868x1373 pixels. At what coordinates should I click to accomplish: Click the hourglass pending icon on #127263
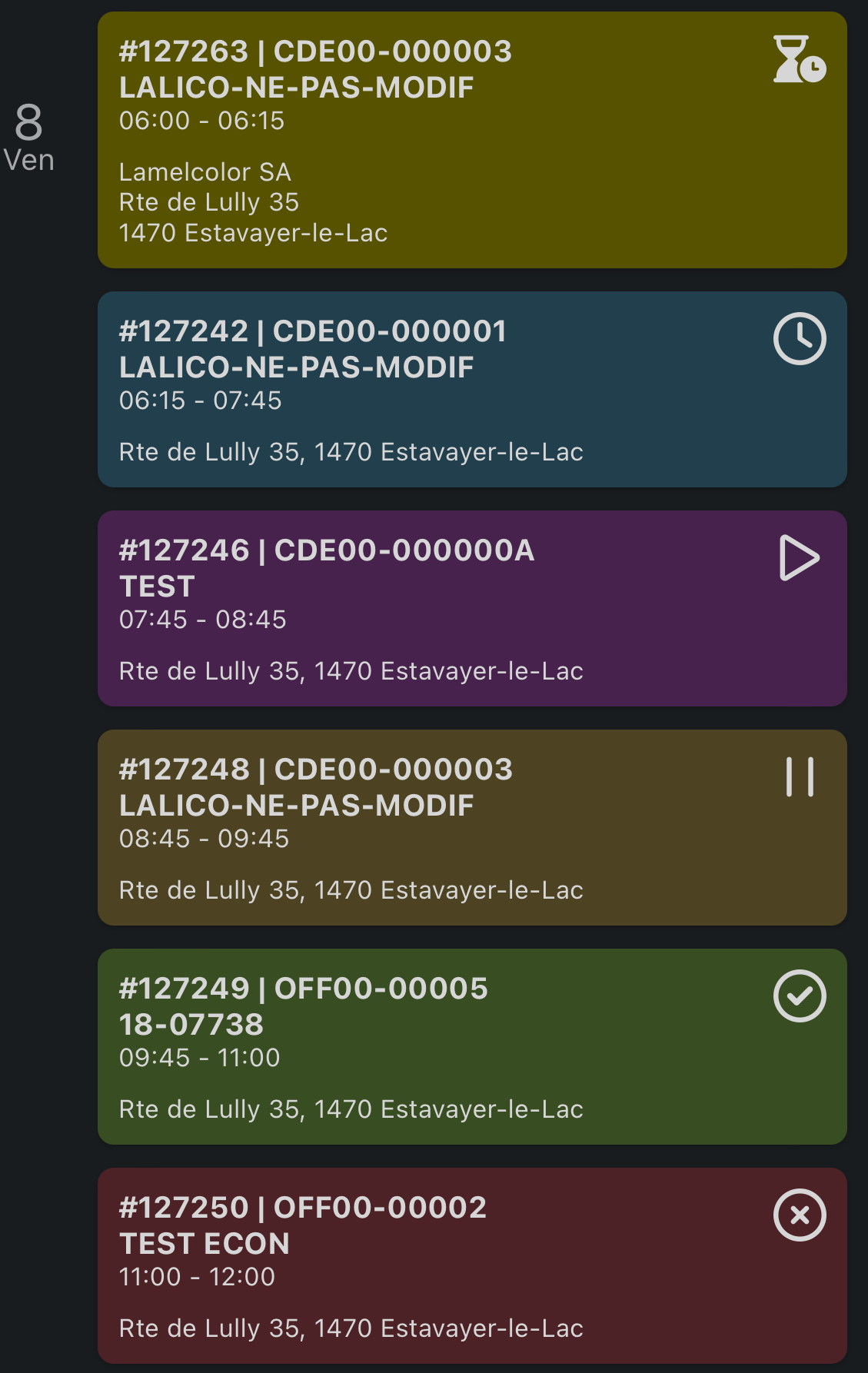tap(799, 59)
